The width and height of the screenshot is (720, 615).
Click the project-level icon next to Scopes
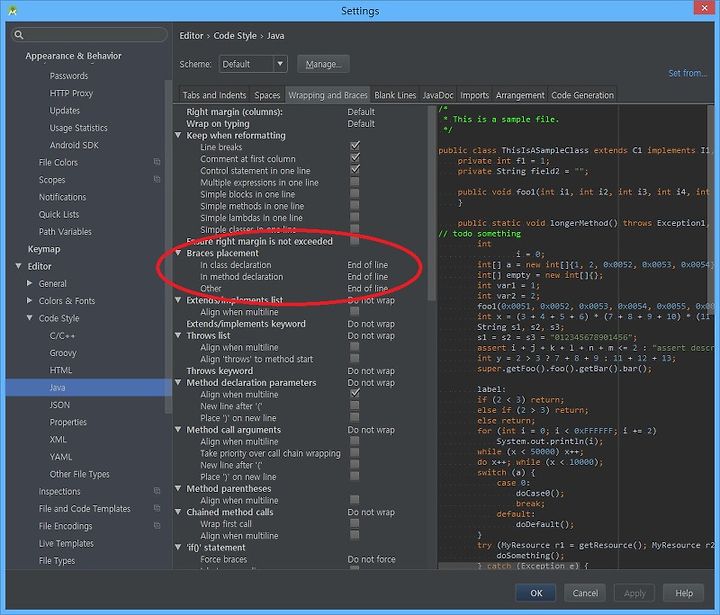[157, 179]
